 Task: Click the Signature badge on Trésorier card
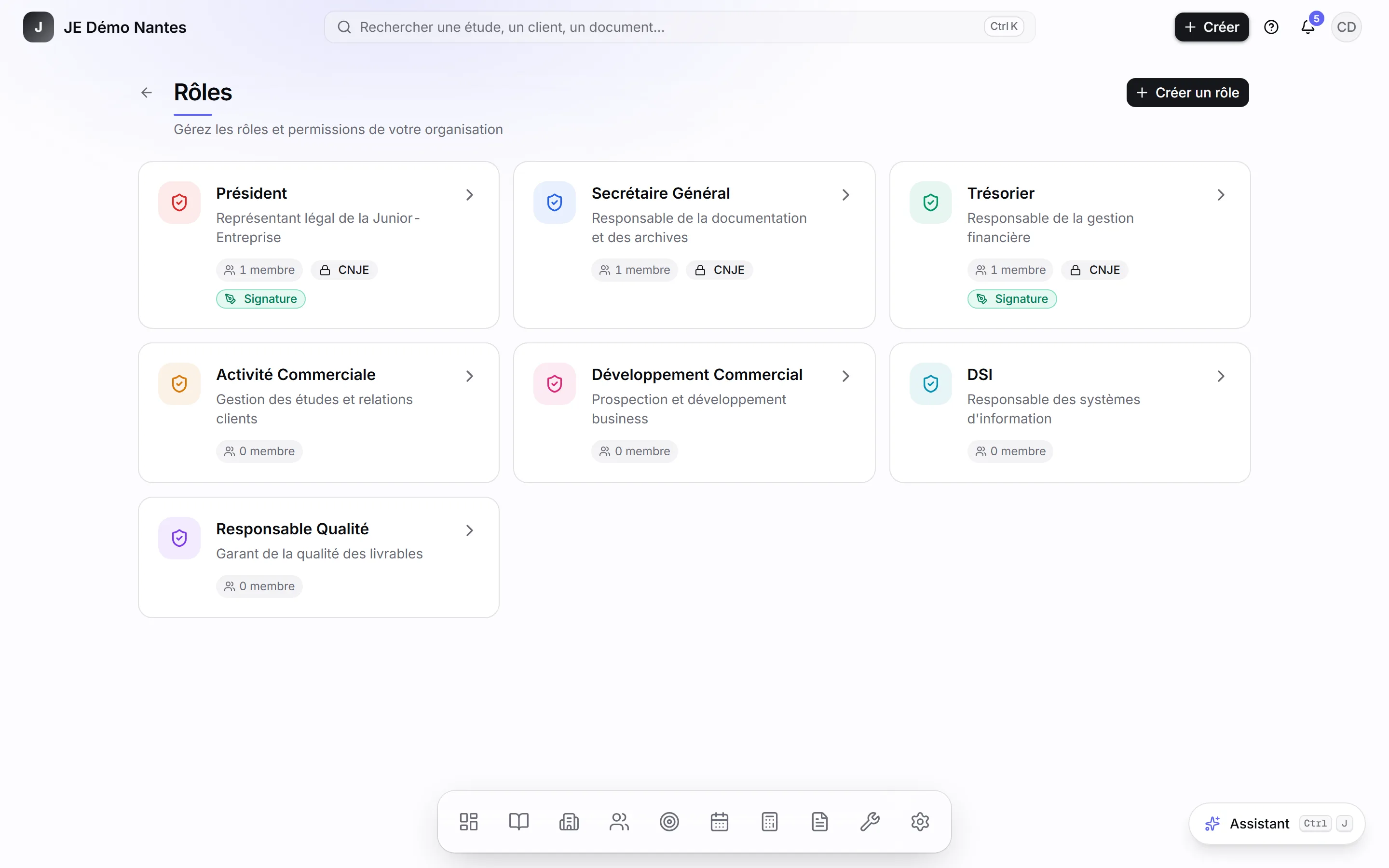tap(1012, 299)
